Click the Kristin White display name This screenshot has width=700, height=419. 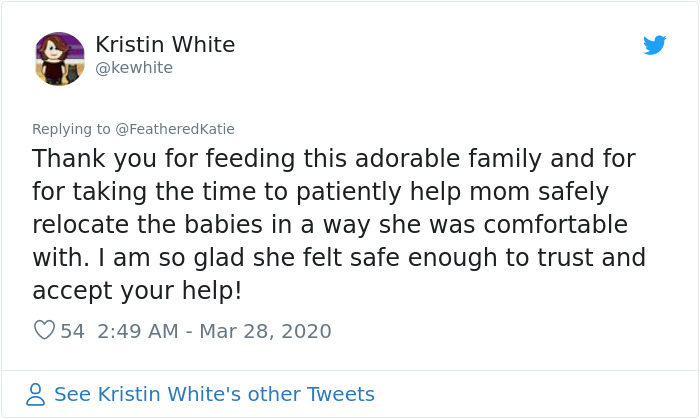point(165,45)
